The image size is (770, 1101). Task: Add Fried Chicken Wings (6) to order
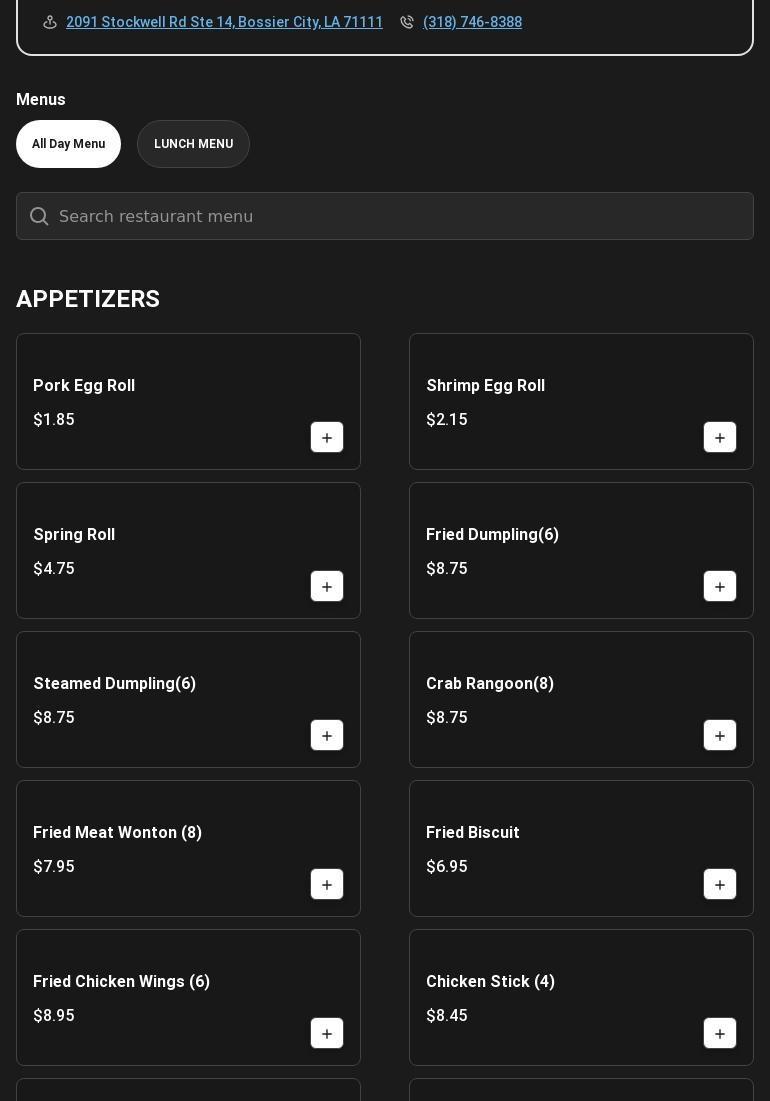(327, 1034)
